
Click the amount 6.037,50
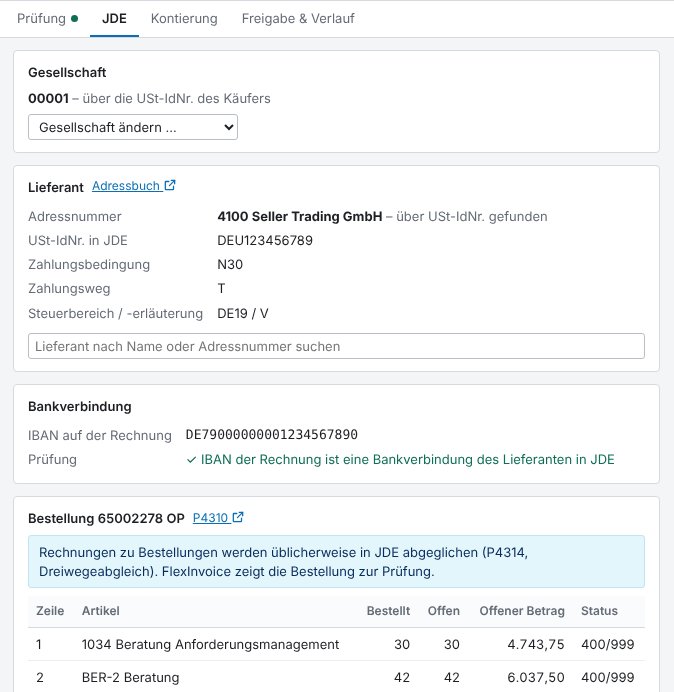click(536, 677)
